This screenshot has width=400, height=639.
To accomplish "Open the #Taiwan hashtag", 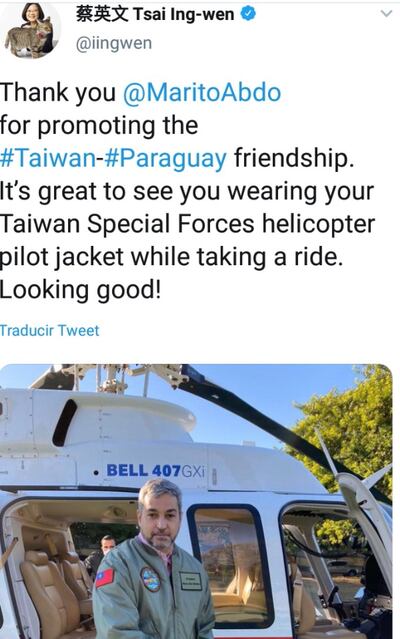I will [48, 158].
